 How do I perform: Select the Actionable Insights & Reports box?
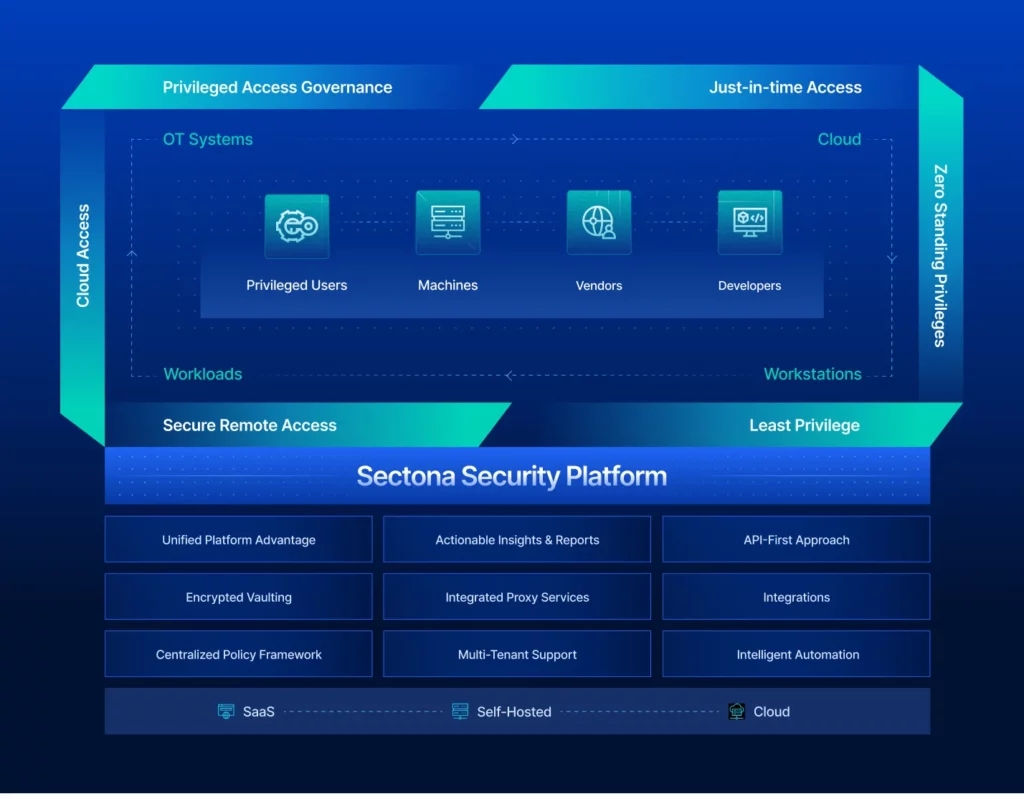pyautogui.click(x=517, y=539)
